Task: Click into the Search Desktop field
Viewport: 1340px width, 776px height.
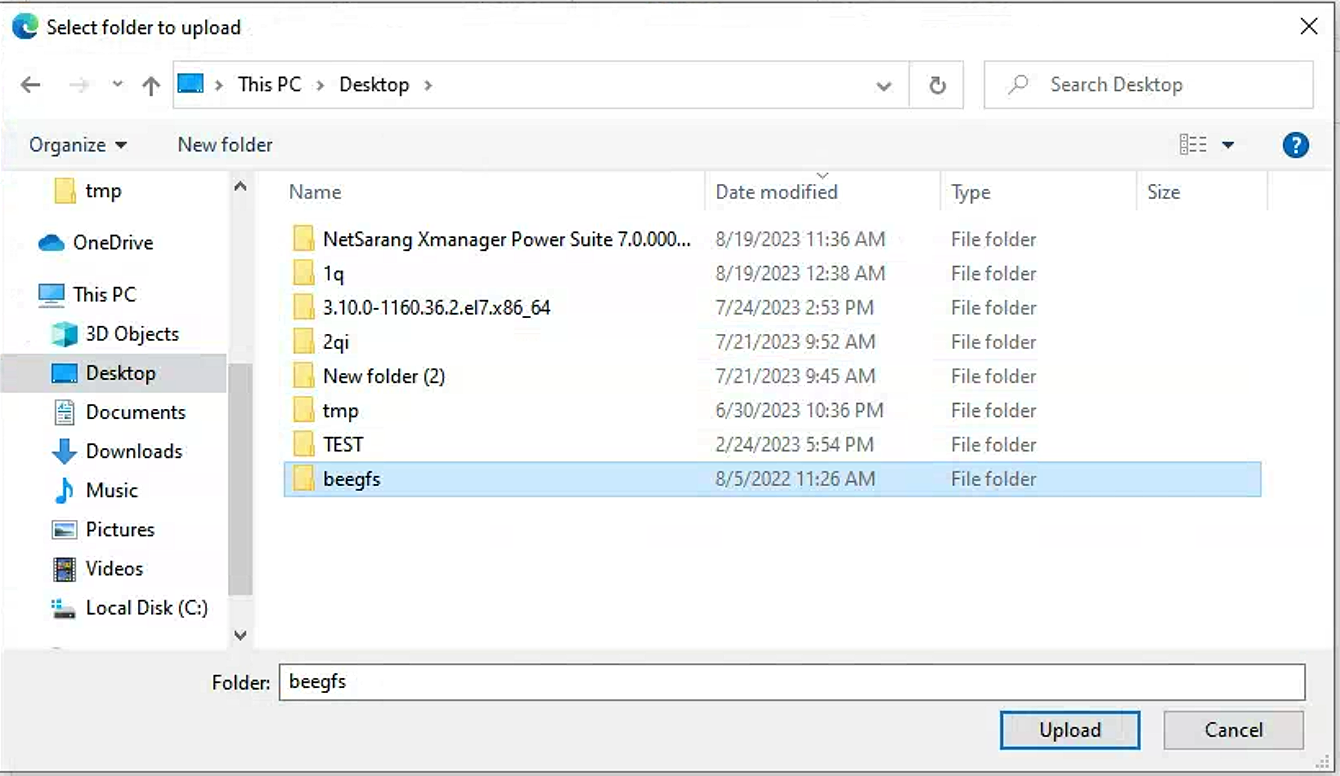Action: (x=1148, y=85)
